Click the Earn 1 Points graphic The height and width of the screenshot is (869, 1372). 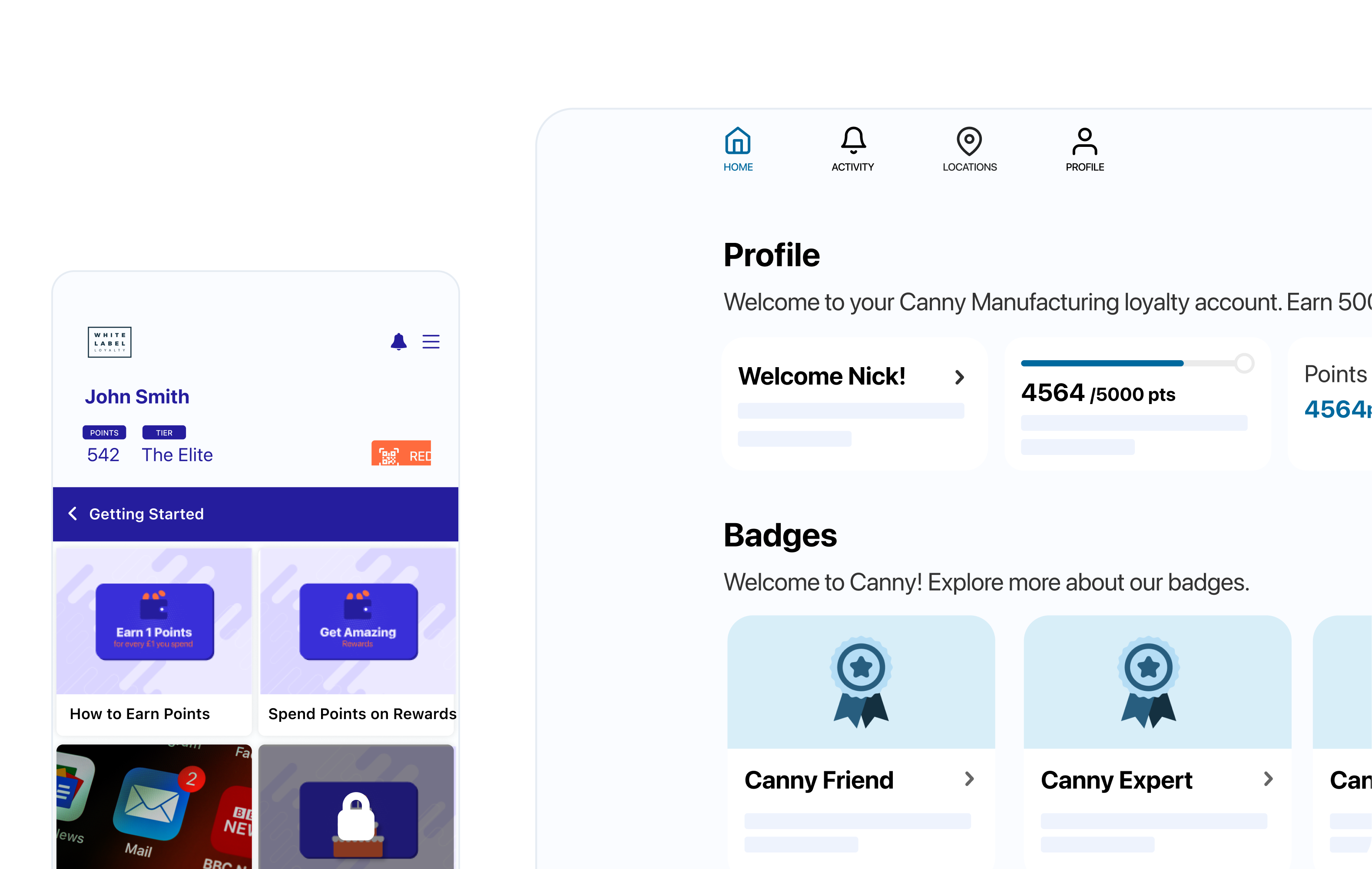[x=154, y=622]
